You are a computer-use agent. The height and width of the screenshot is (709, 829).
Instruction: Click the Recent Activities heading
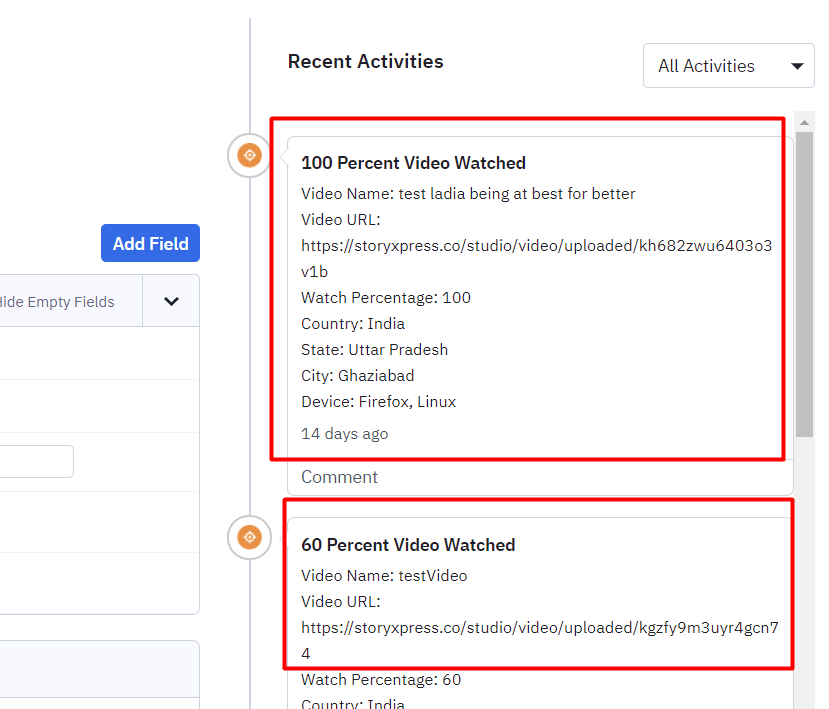[365, 61]
